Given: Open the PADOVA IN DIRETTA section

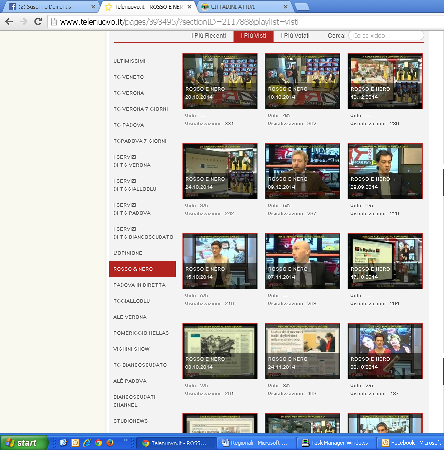Looking at the screenshot, I should click(139, 285).
